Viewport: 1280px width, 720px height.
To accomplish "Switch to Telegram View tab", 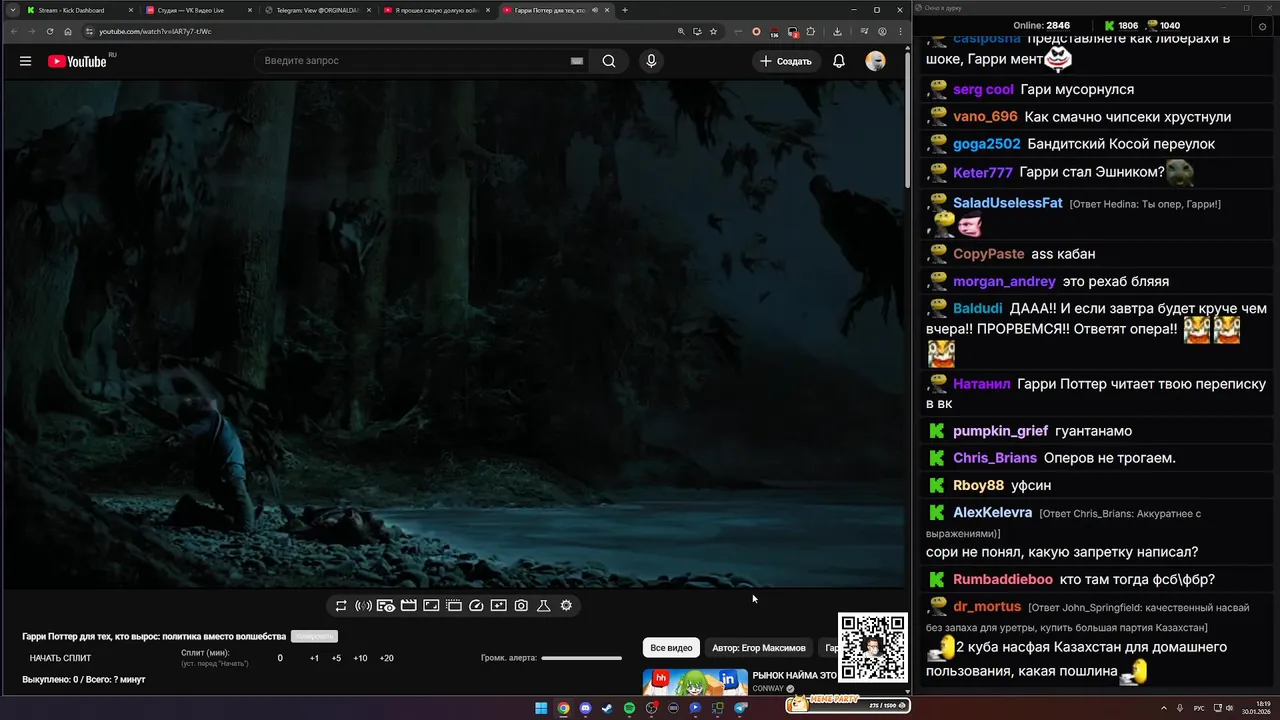I will 317,10.
